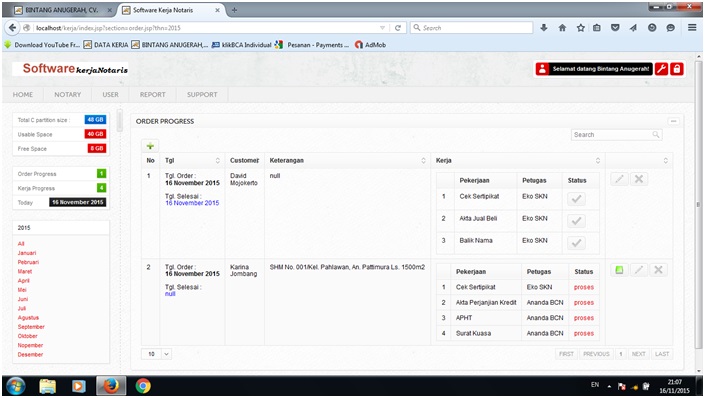Open URL bar history dropdown arrow
The image size is (705, 398).
[382, 28]
